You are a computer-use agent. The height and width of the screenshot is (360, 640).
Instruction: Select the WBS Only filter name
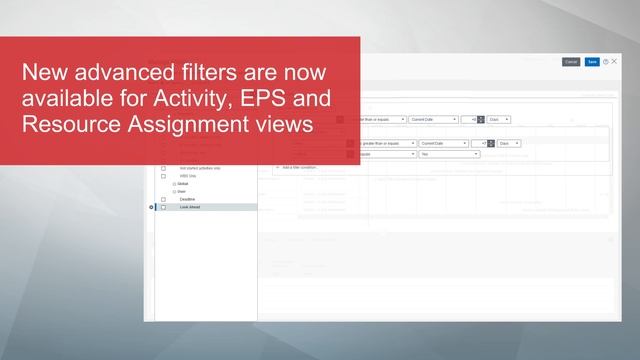pos(188,176)
